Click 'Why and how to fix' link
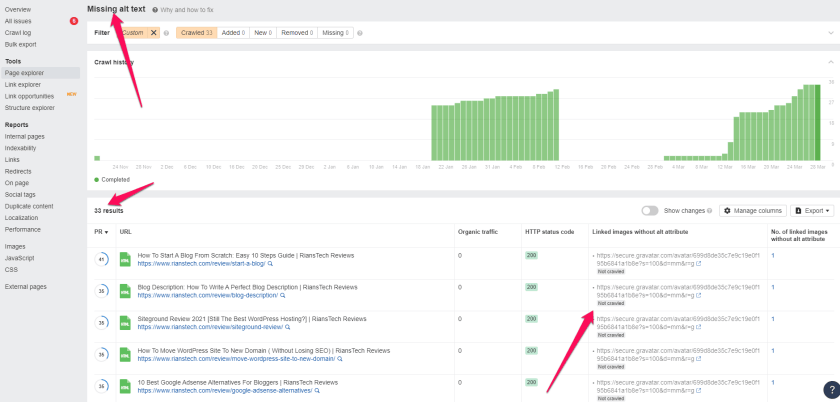Screen dimensions: 840x402 187,10
